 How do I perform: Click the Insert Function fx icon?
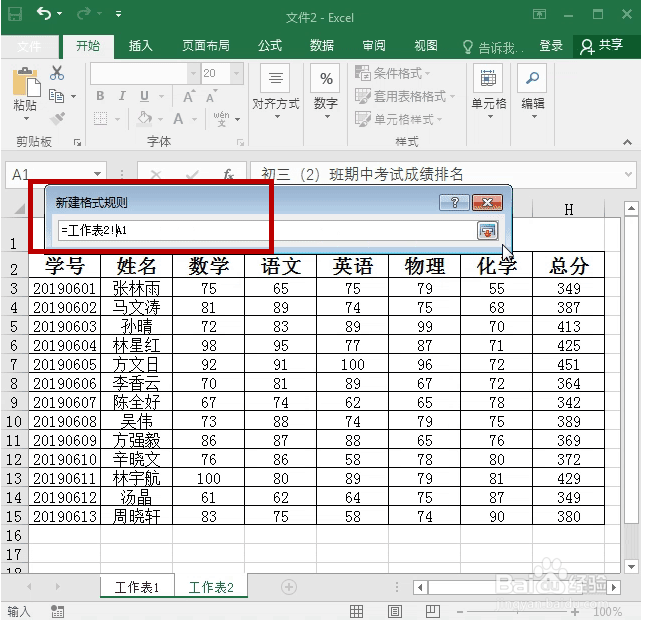228,174
